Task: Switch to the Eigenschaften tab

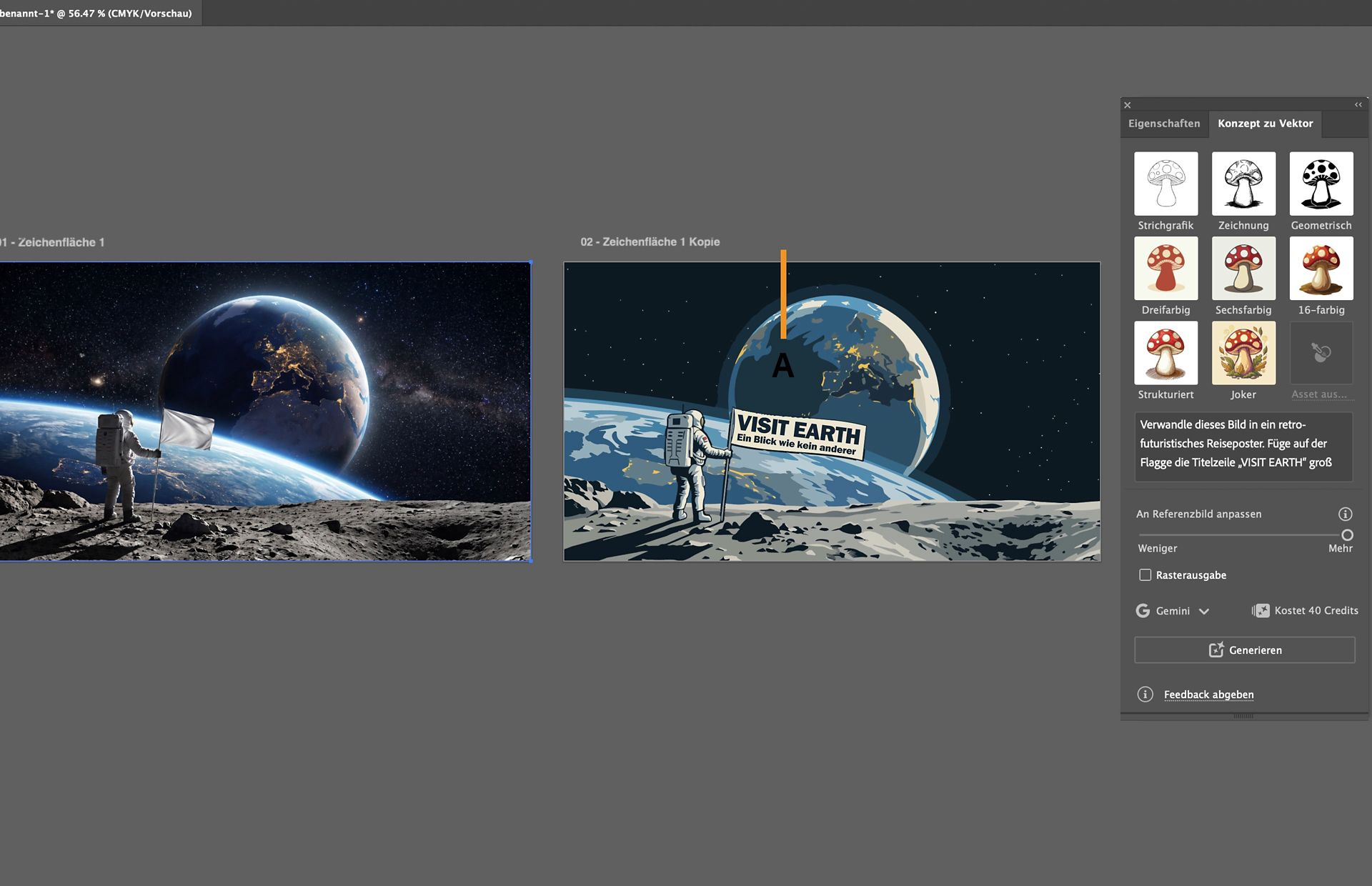Action: (1164, 124)
